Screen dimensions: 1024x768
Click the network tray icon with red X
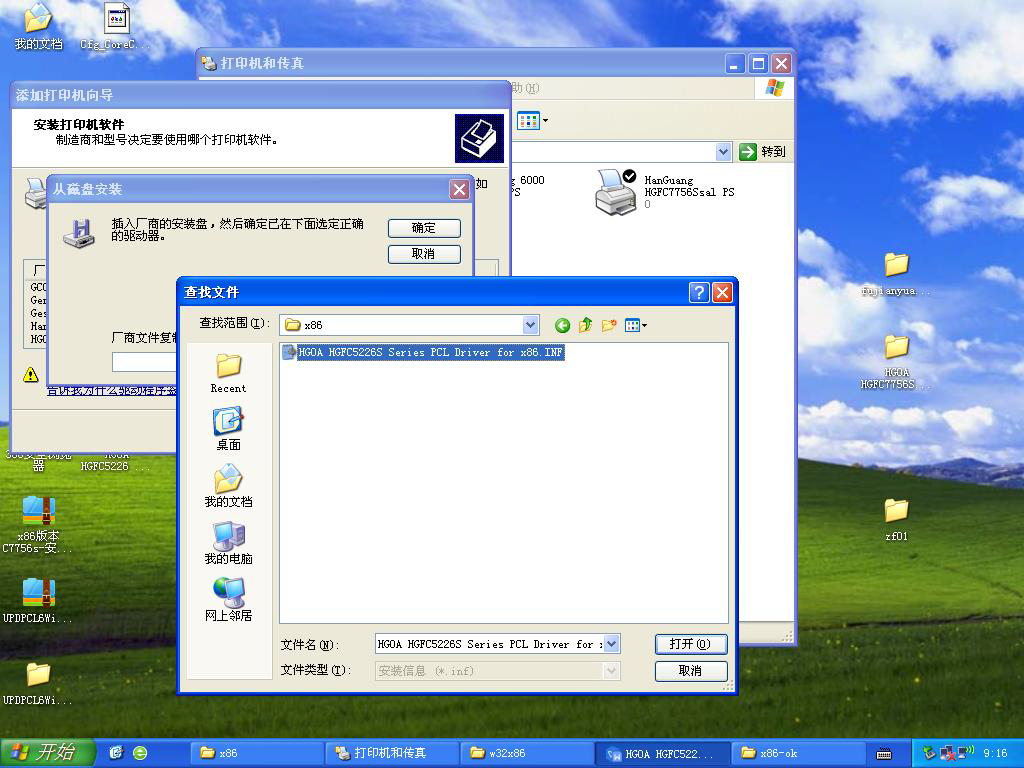tap(947, 753)
